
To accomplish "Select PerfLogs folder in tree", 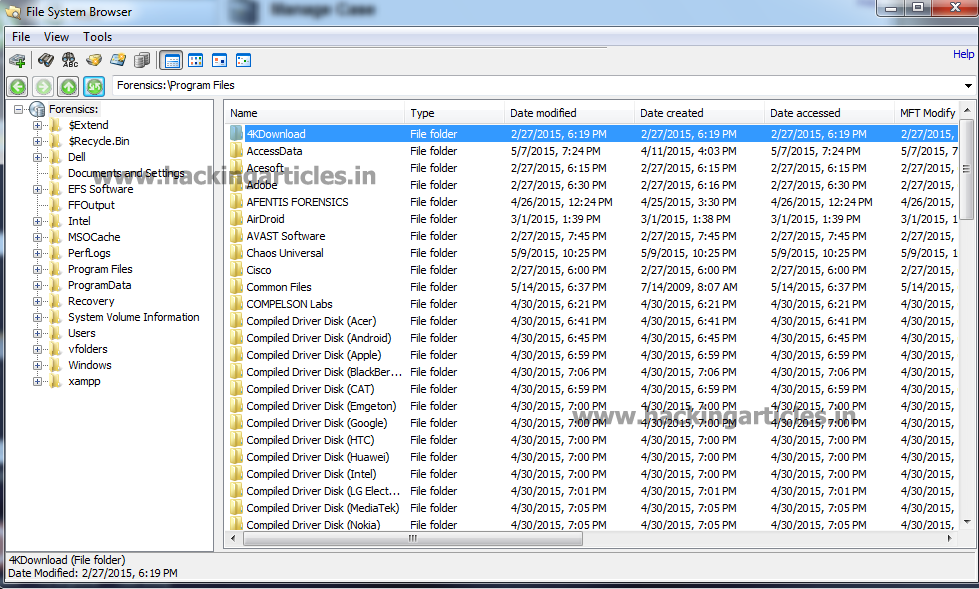I will click(x=89, y=253).
